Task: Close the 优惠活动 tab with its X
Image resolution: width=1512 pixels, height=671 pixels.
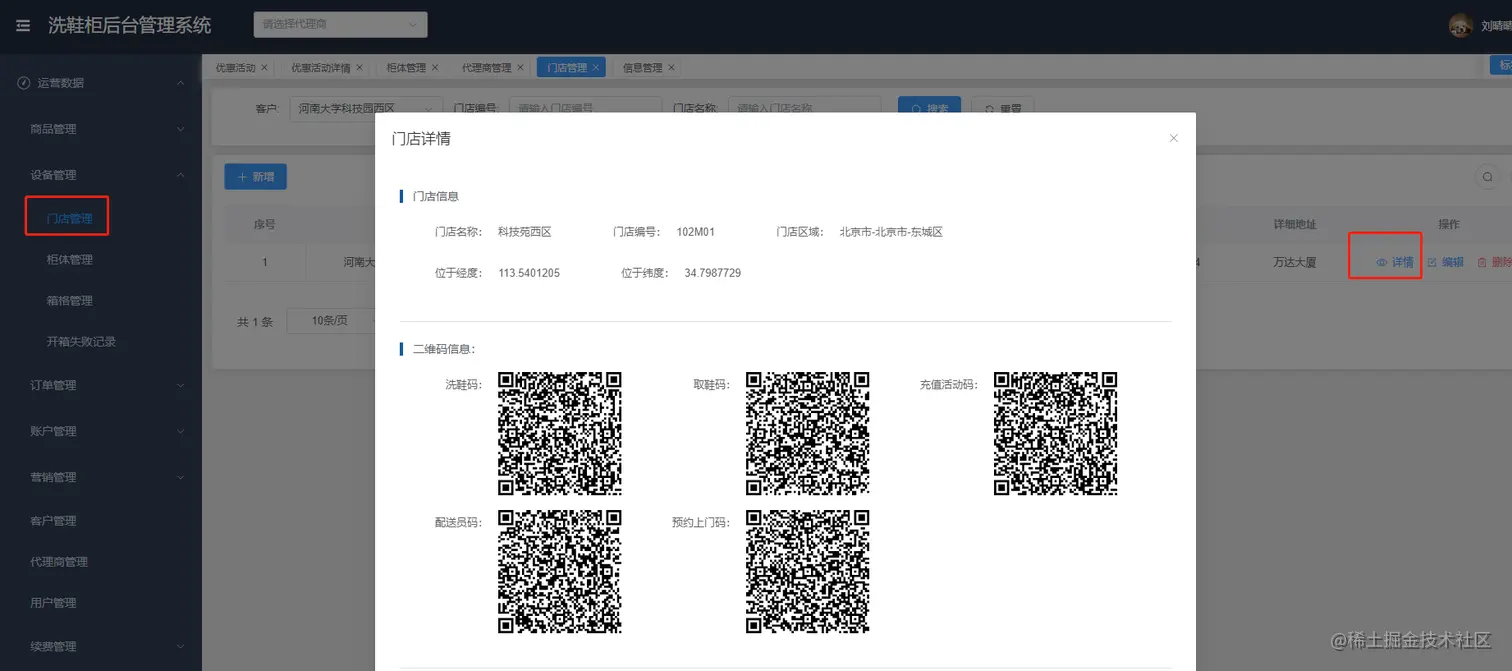Action: 264,68
